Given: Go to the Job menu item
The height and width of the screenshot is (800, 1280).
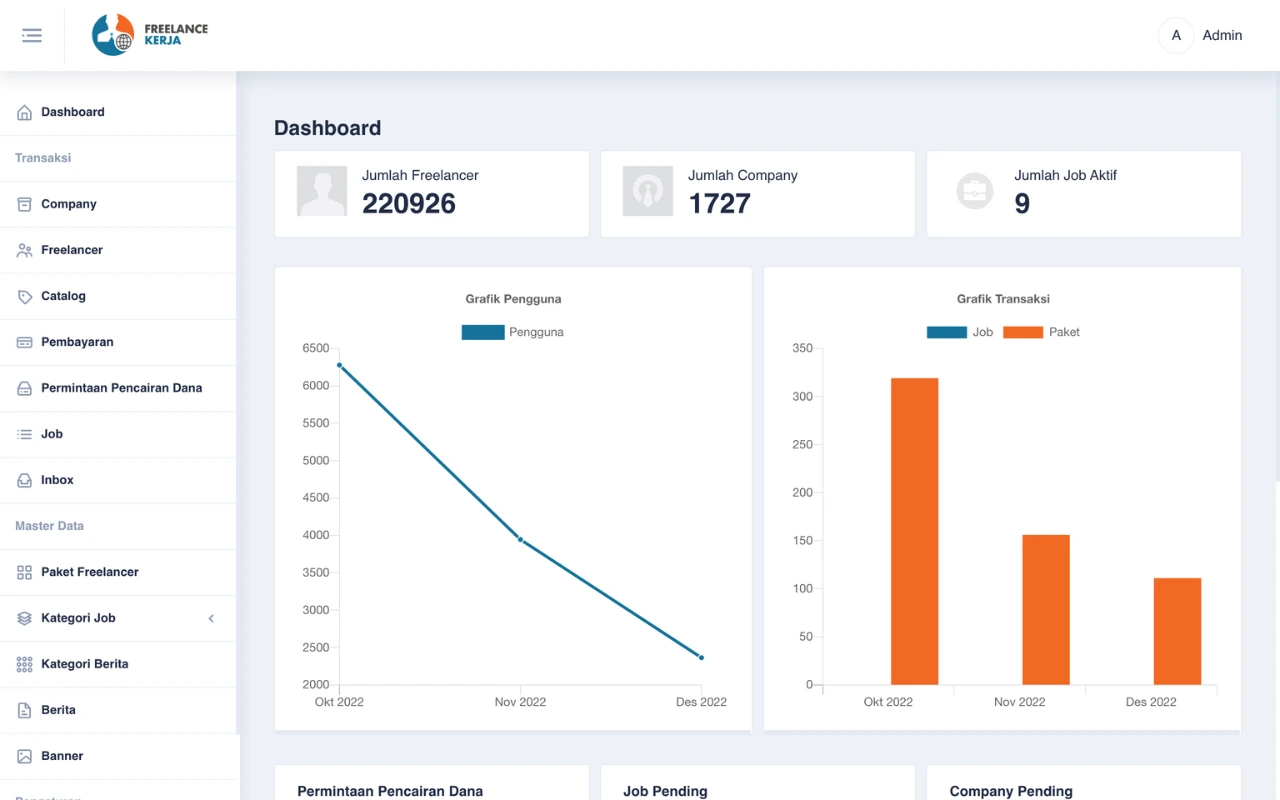Looking at the screenshot, I should click(x=52, y=434).
